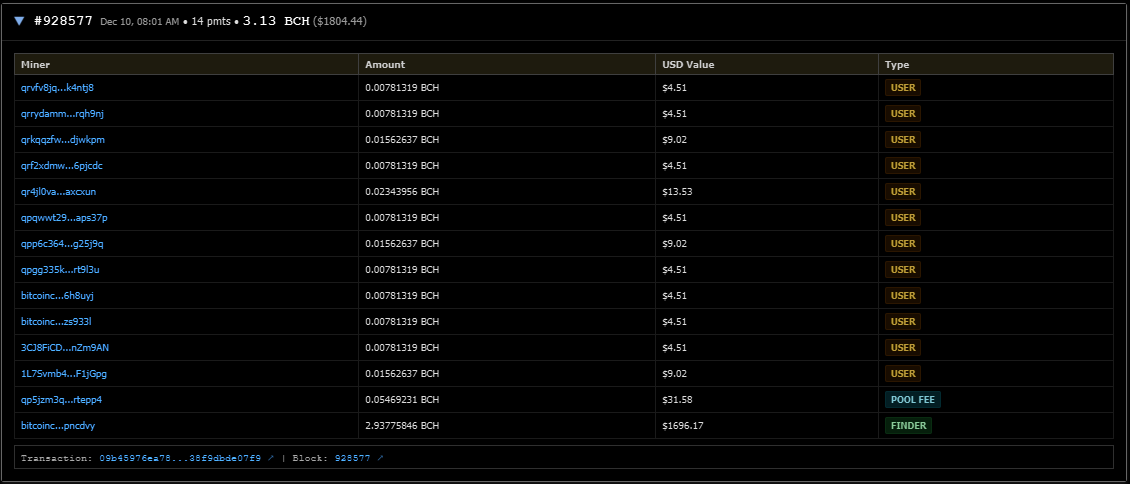
Task: Click USER badge in 3CJ8FiCD...nZm9AN row
Action: pyautogui.click(x=903, y=348)
